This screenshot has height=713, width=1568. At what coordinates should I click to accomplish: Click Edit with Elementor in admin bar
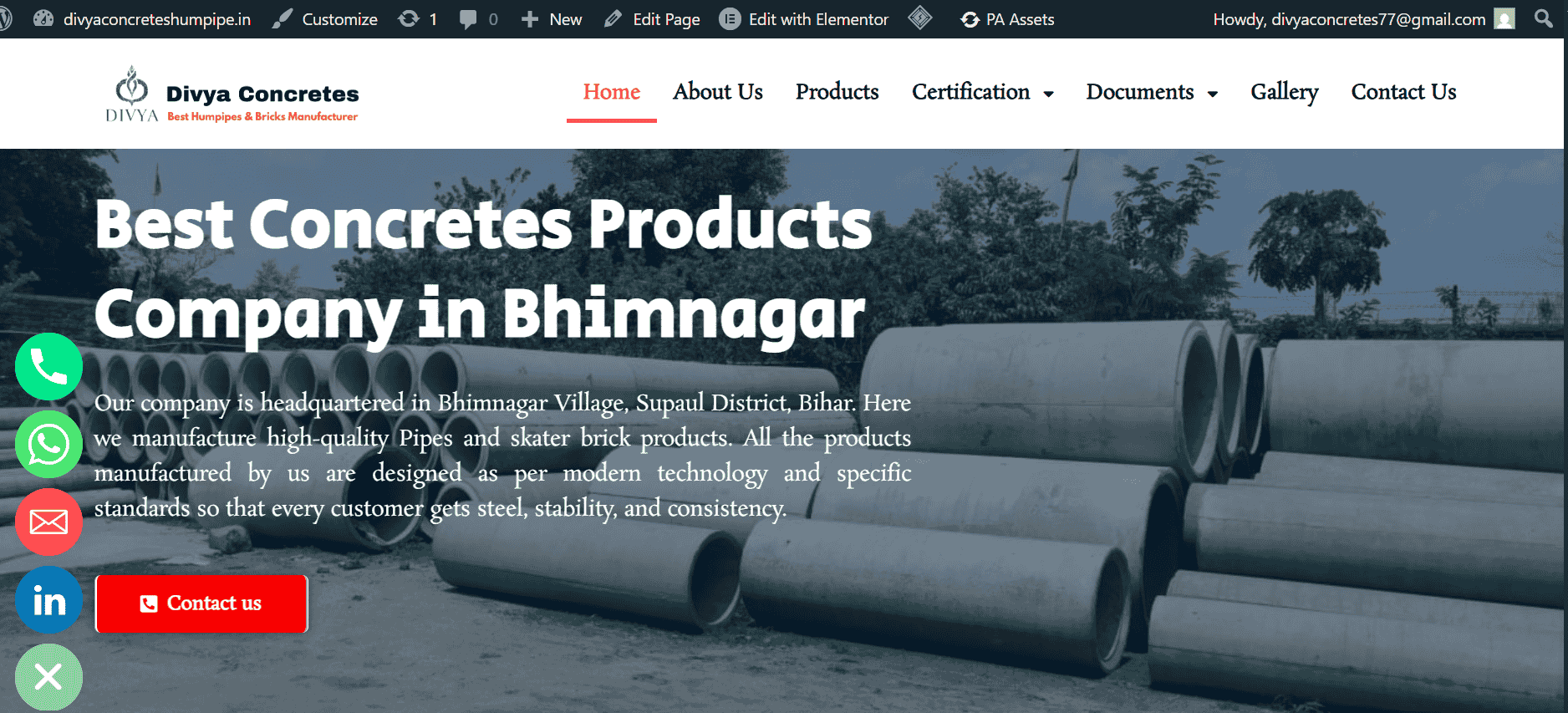(x=804, y=18)
